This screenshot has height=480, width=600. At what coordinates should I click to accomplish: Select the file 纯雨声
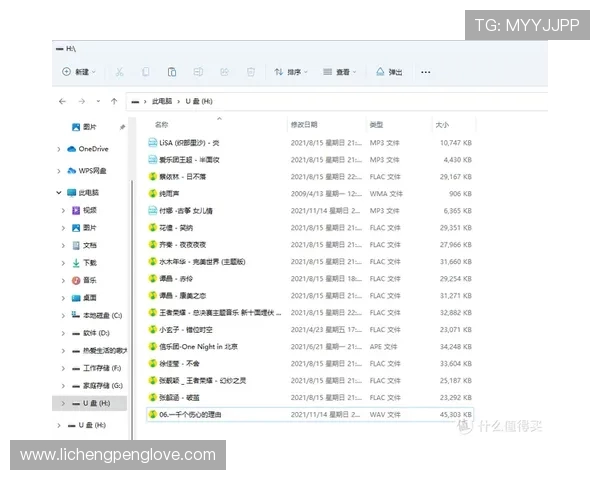(x=170, y=194)
